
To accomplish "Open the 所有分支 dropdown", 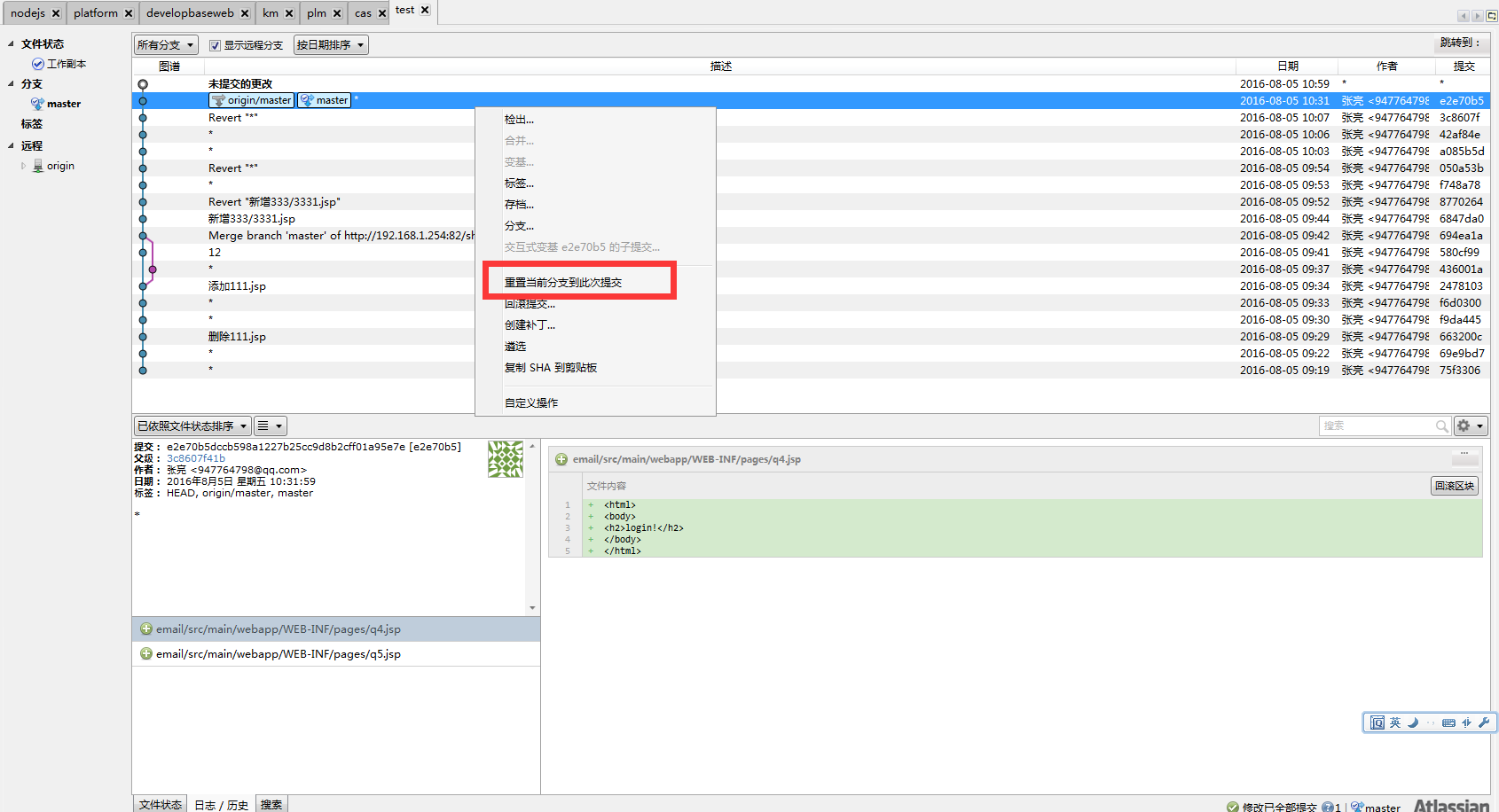I will point(165,44).
